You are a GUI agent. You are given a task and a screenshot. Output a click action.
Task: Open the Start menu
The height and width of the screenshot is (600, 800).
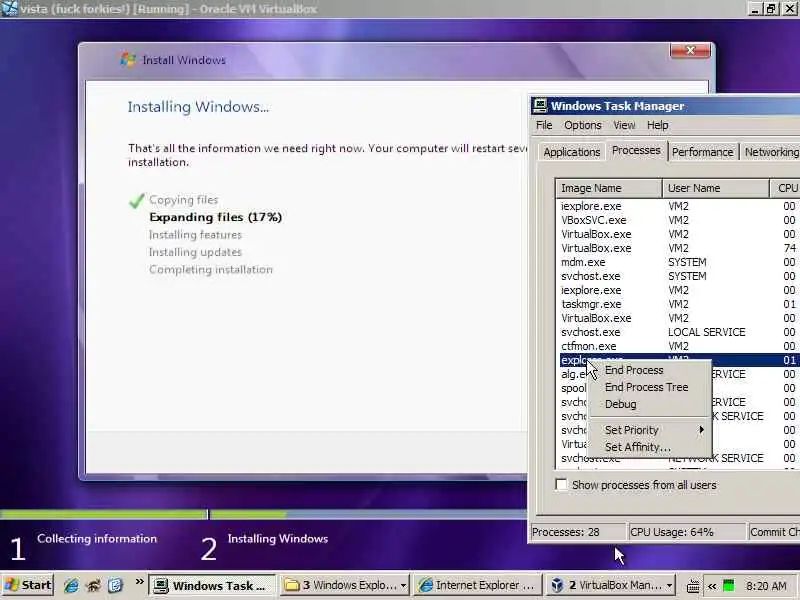coord(28,585)
